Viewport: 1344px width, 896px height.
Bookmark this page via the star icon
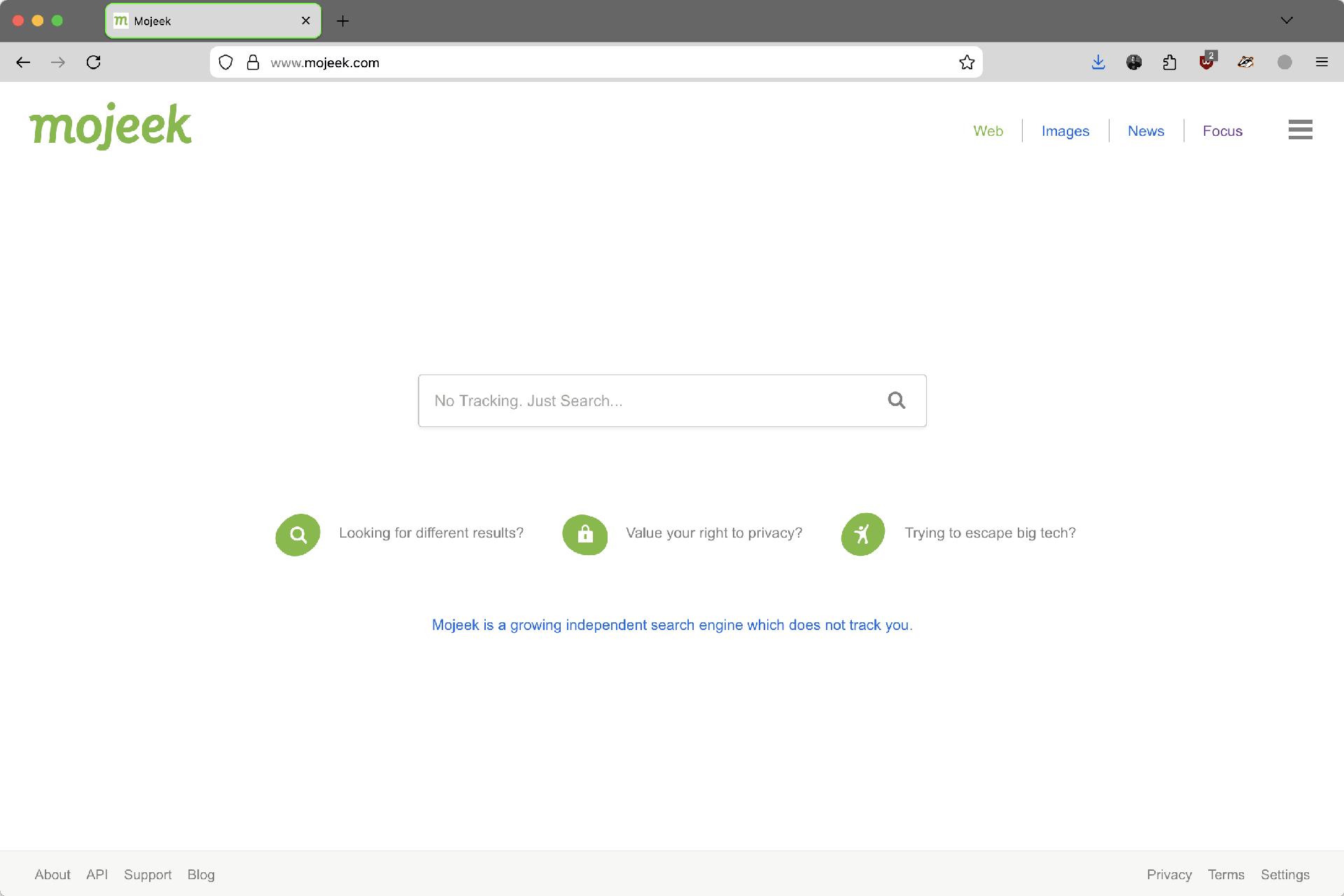tap(967, 62)
